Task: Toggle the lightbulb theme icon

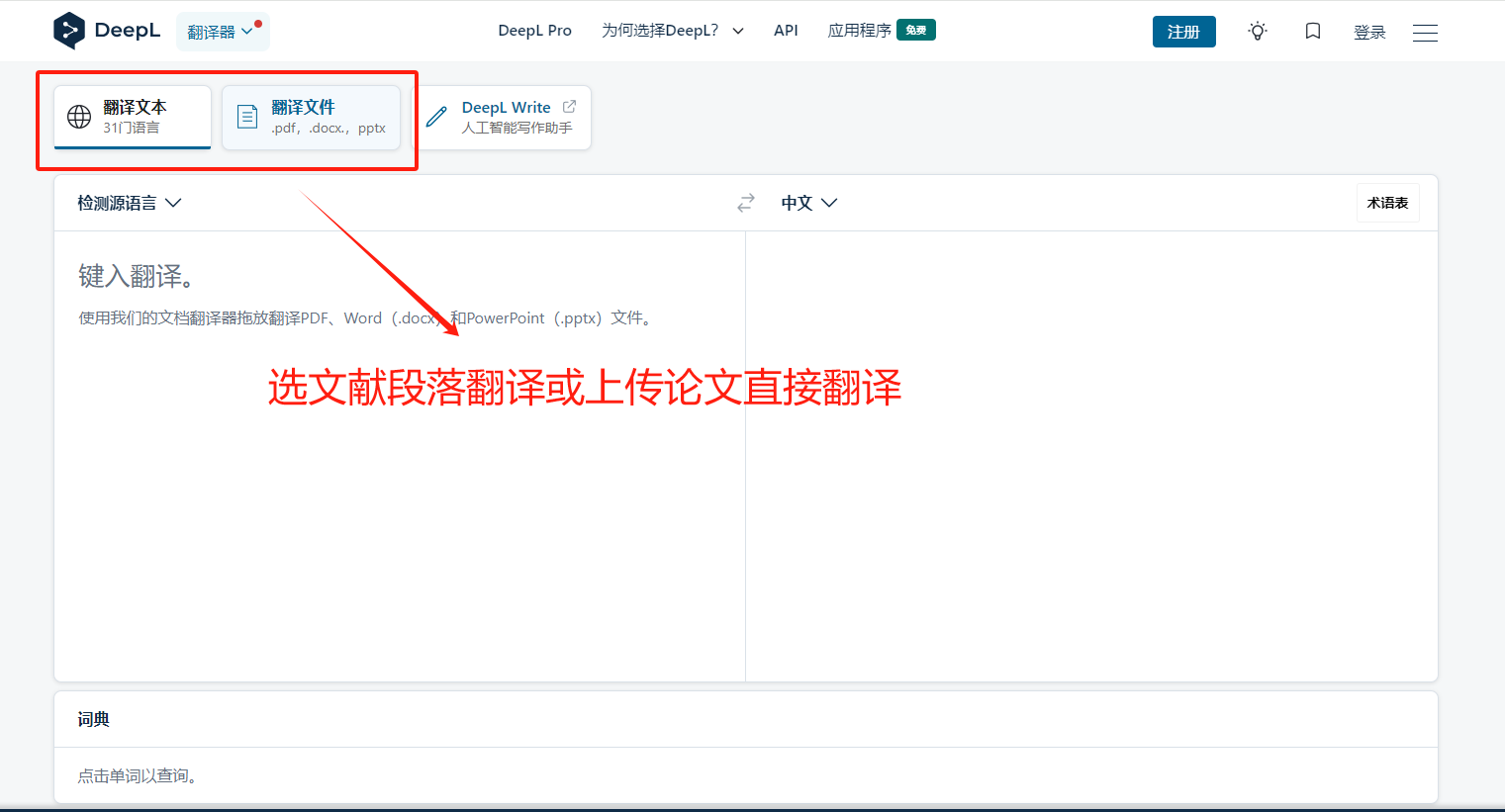Action: click(x=1258, y=32)
